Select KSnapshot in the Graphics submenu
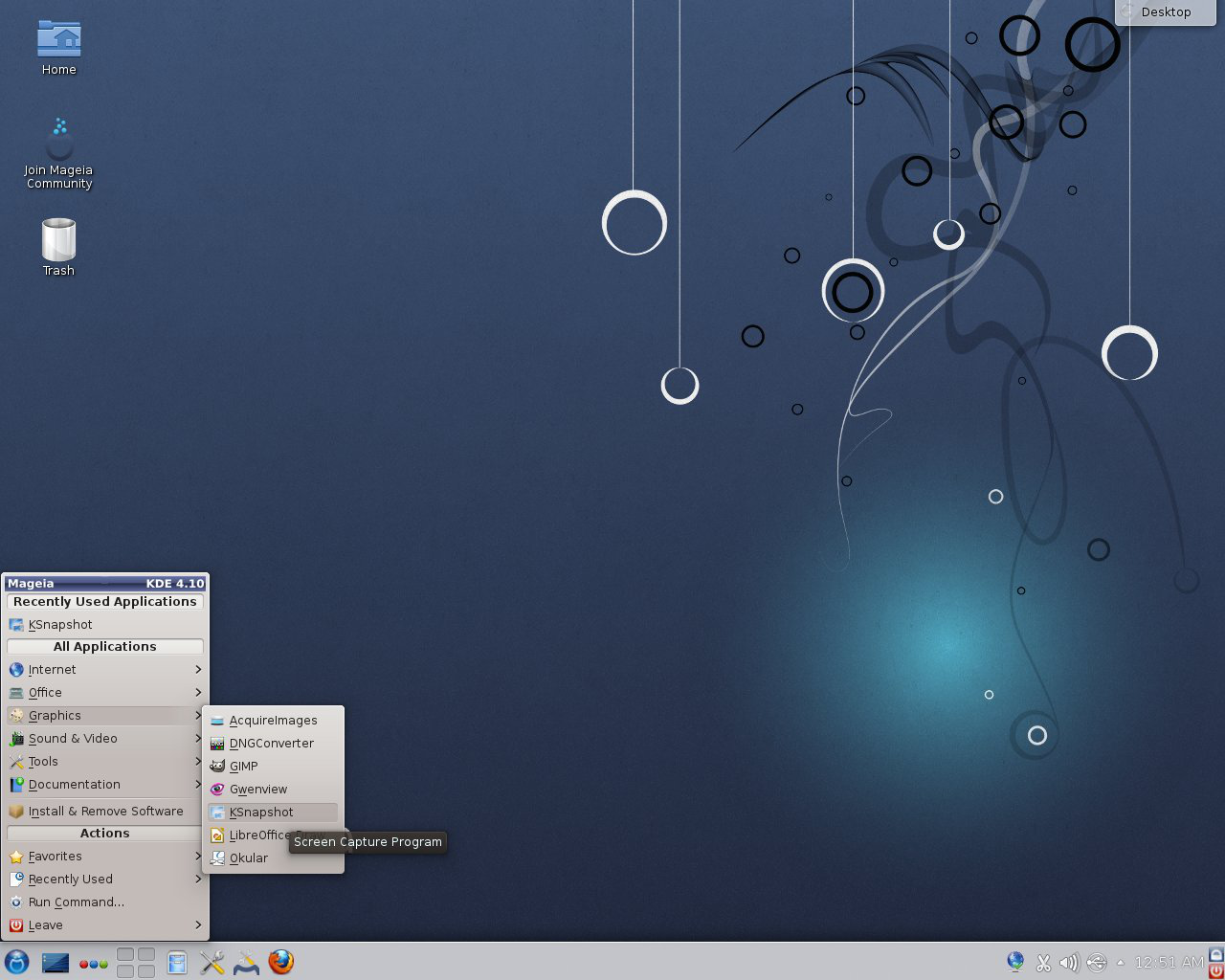Viewport: 1225px width, 980px height. (x=273, y=813)
